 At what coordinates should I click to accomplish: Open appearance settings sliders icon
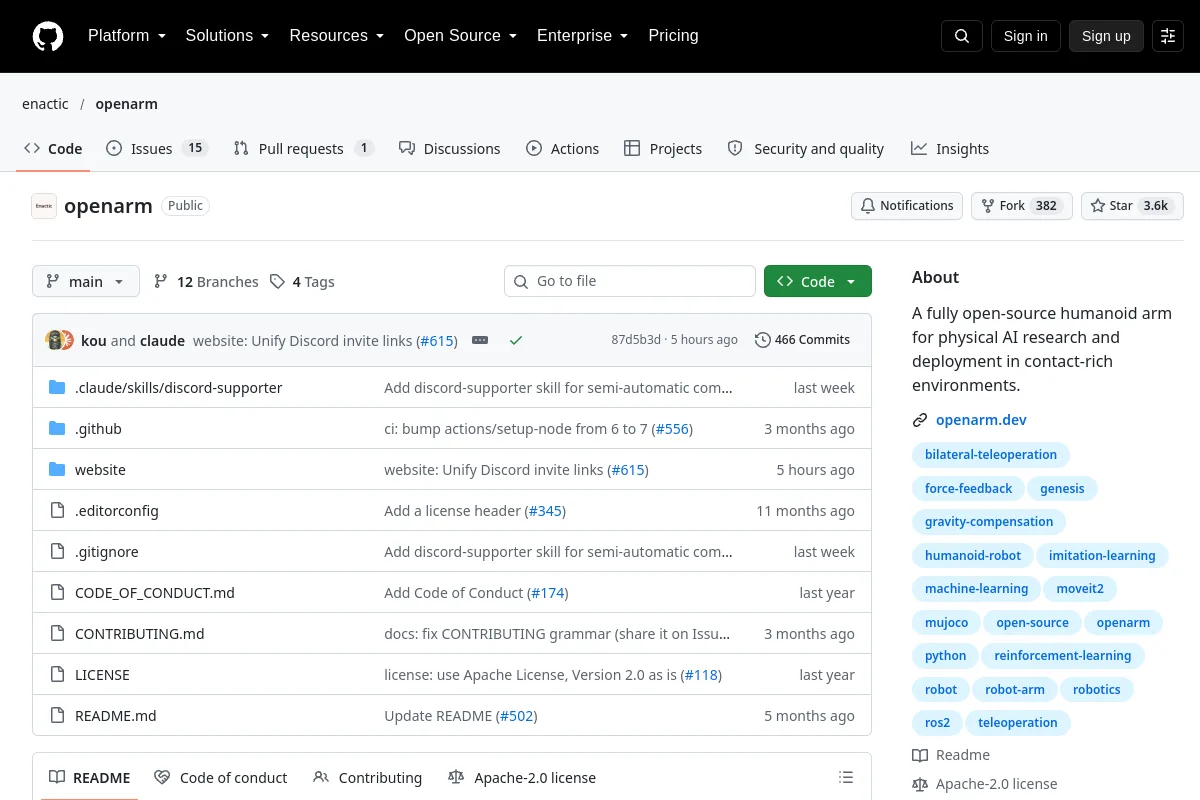[1168, 36]
